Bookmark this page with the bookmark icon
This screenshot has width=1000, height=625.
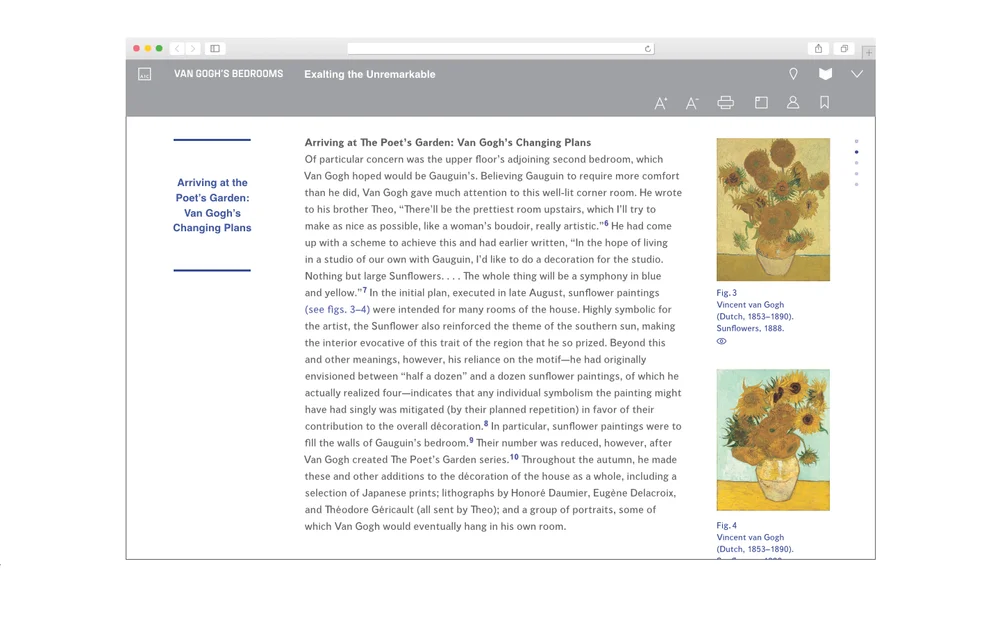[825, 102]
